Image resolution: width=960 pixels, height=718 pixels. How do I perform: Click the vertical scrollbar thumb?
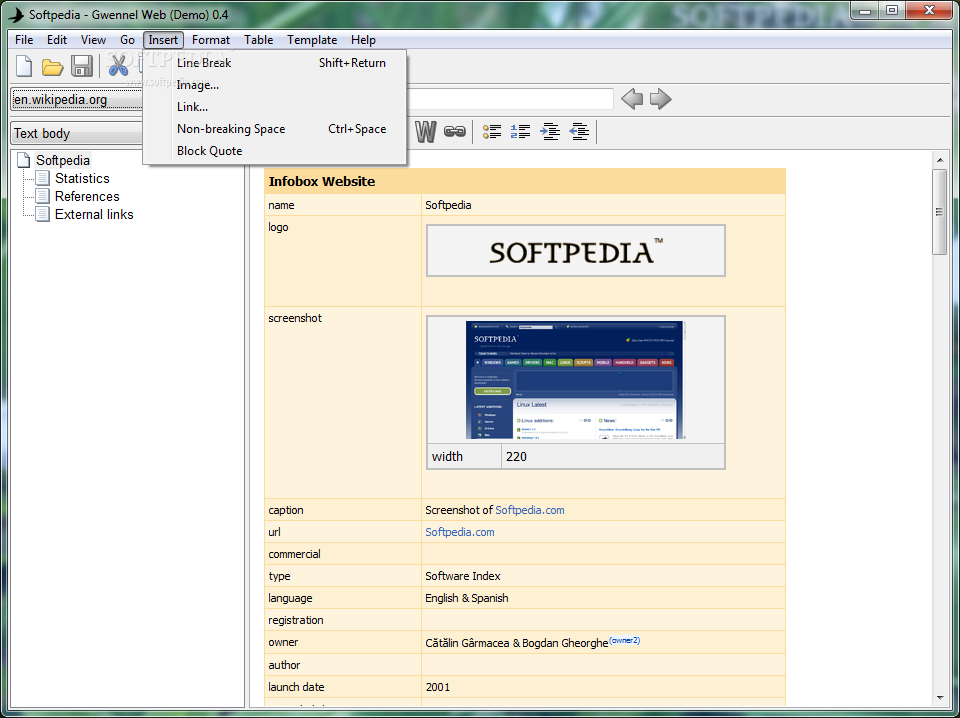tap(939, 212)
